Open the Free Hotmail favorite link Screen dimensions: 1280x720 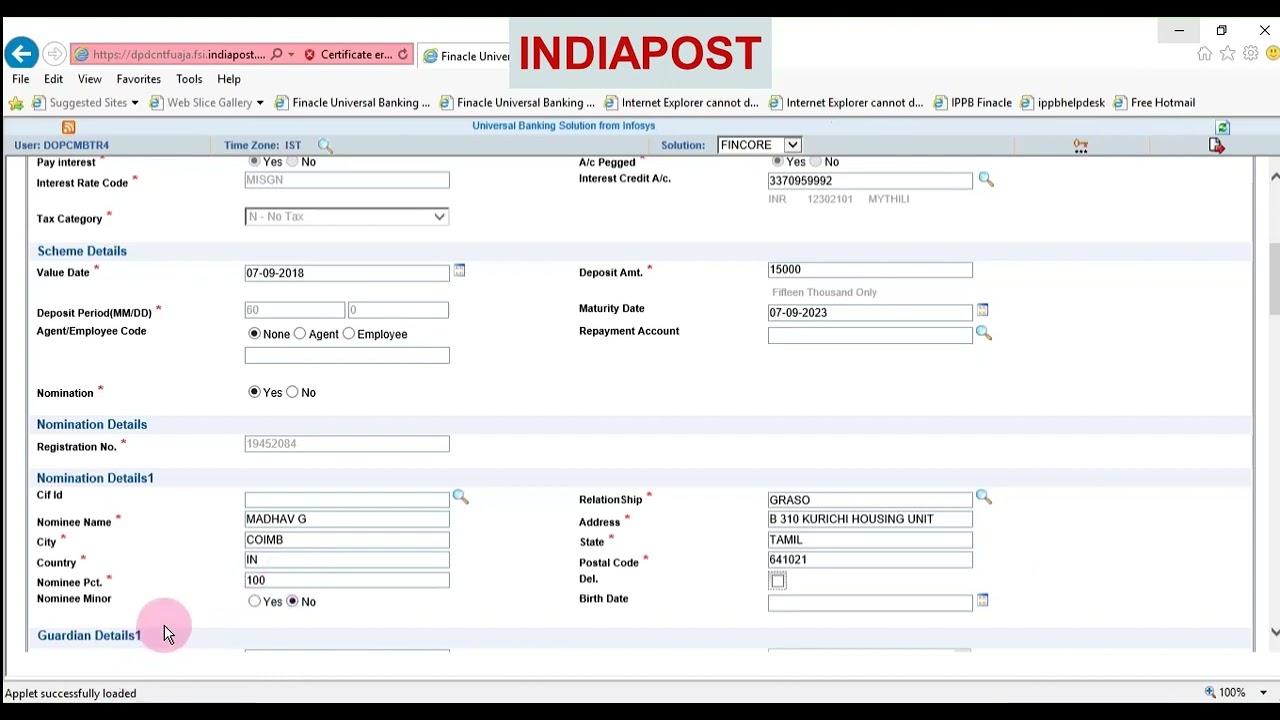[x=1154, y=103]
